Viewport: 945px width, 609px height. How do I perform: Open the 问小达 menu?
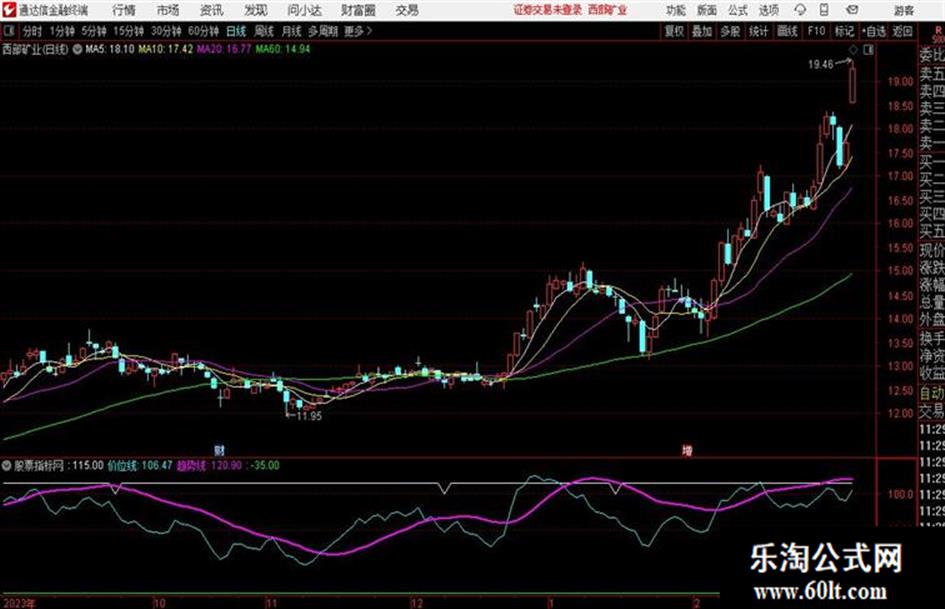tap(305, 10)
